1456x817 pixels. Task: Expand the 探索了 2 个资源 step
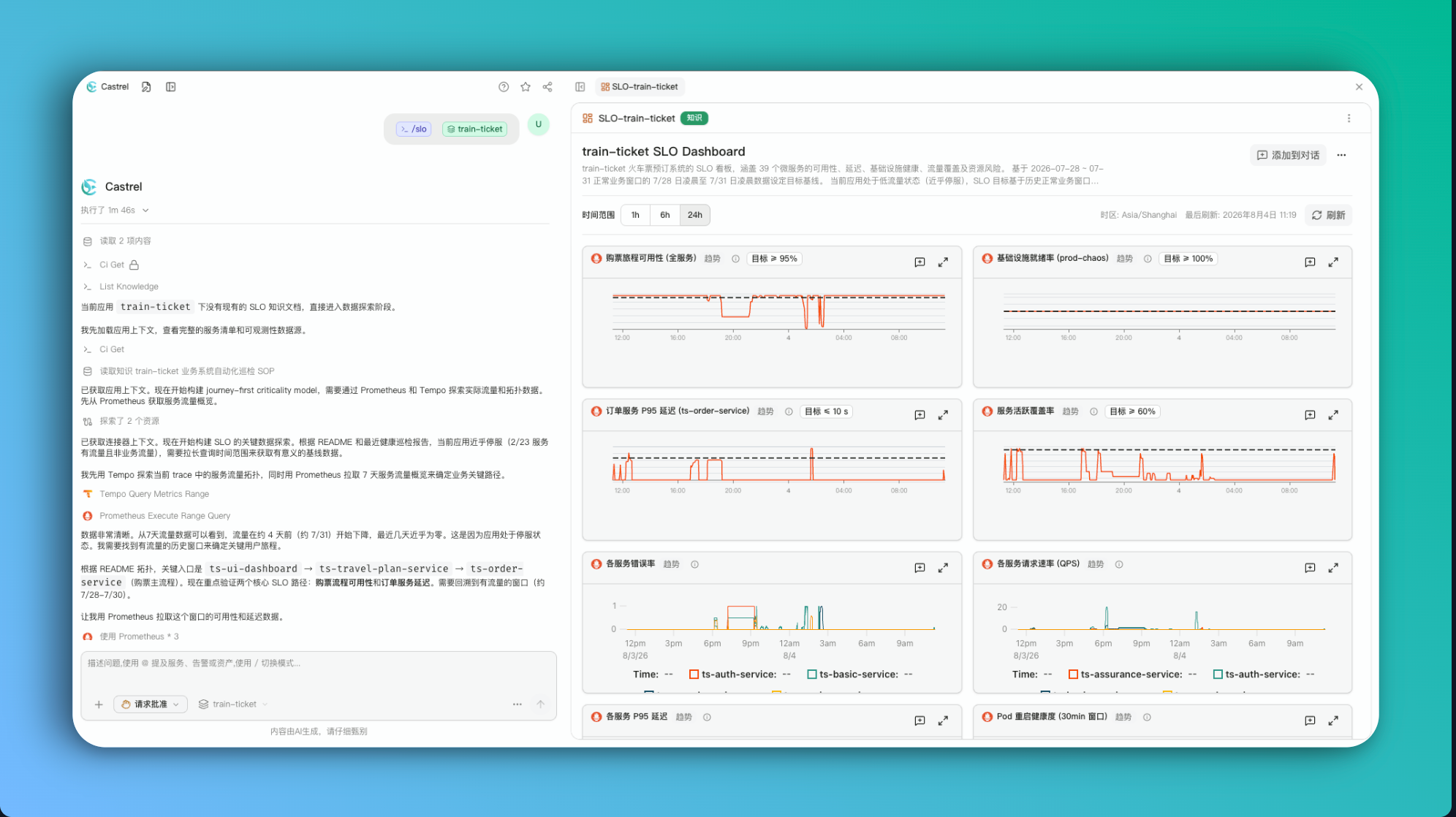point(121,422)
